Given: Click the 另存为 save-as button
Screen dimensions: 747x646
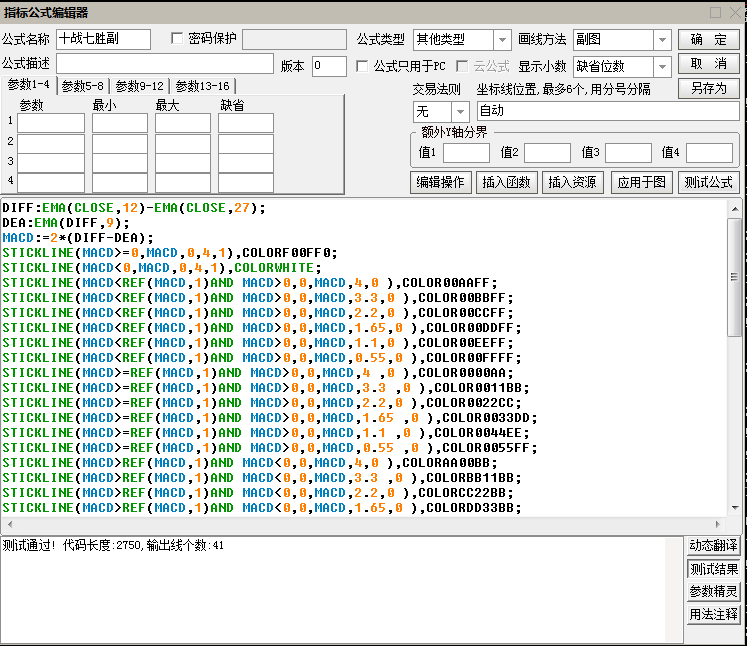Looking at the screenshot, I should (x=708, y=88).
